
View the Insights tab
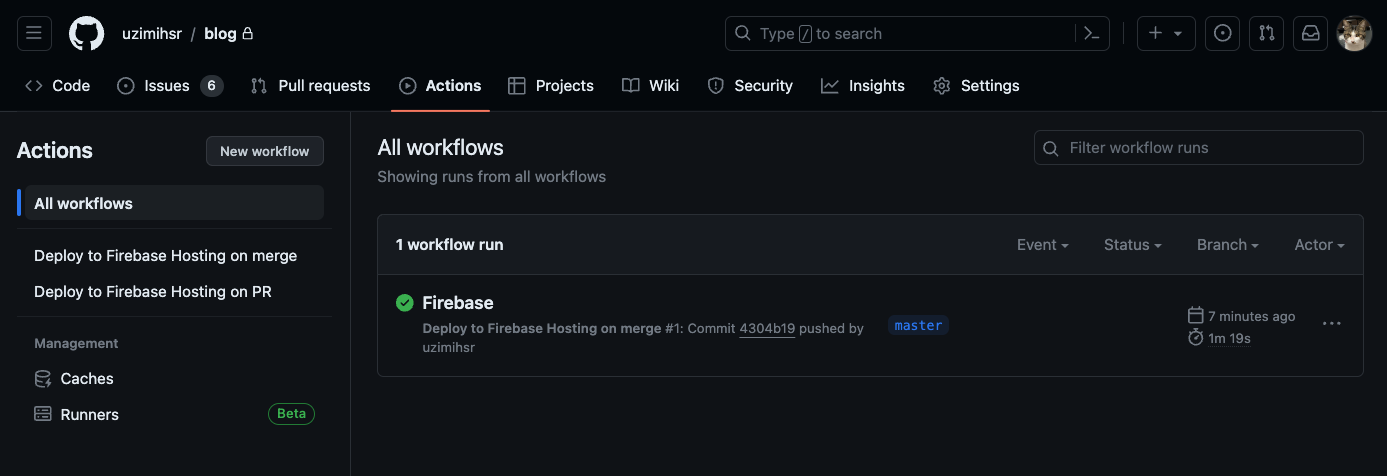(x=863, y=86)
